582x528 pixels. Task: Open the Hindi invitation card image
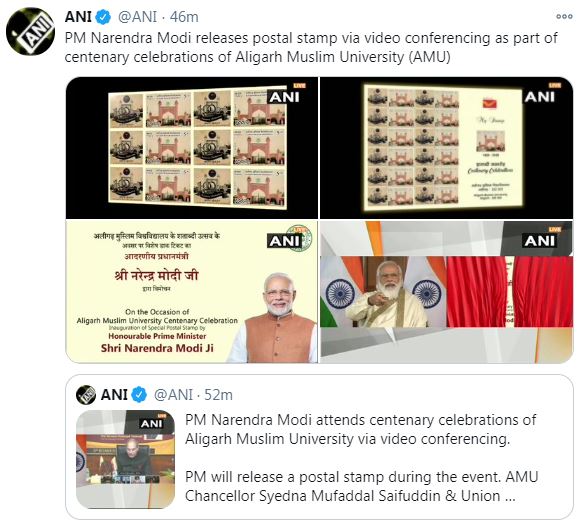click(x=192, y=292)
